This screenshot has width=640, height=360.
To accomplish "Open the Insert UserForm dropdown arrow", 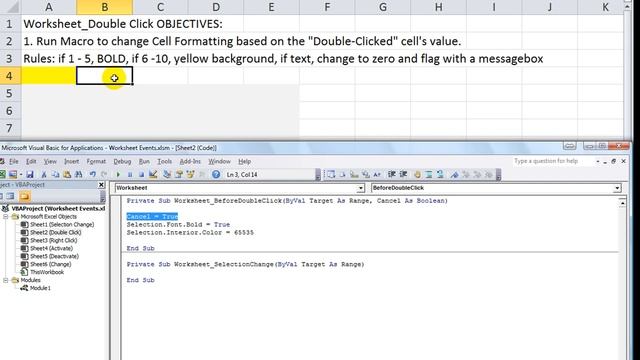I will 20,175.
